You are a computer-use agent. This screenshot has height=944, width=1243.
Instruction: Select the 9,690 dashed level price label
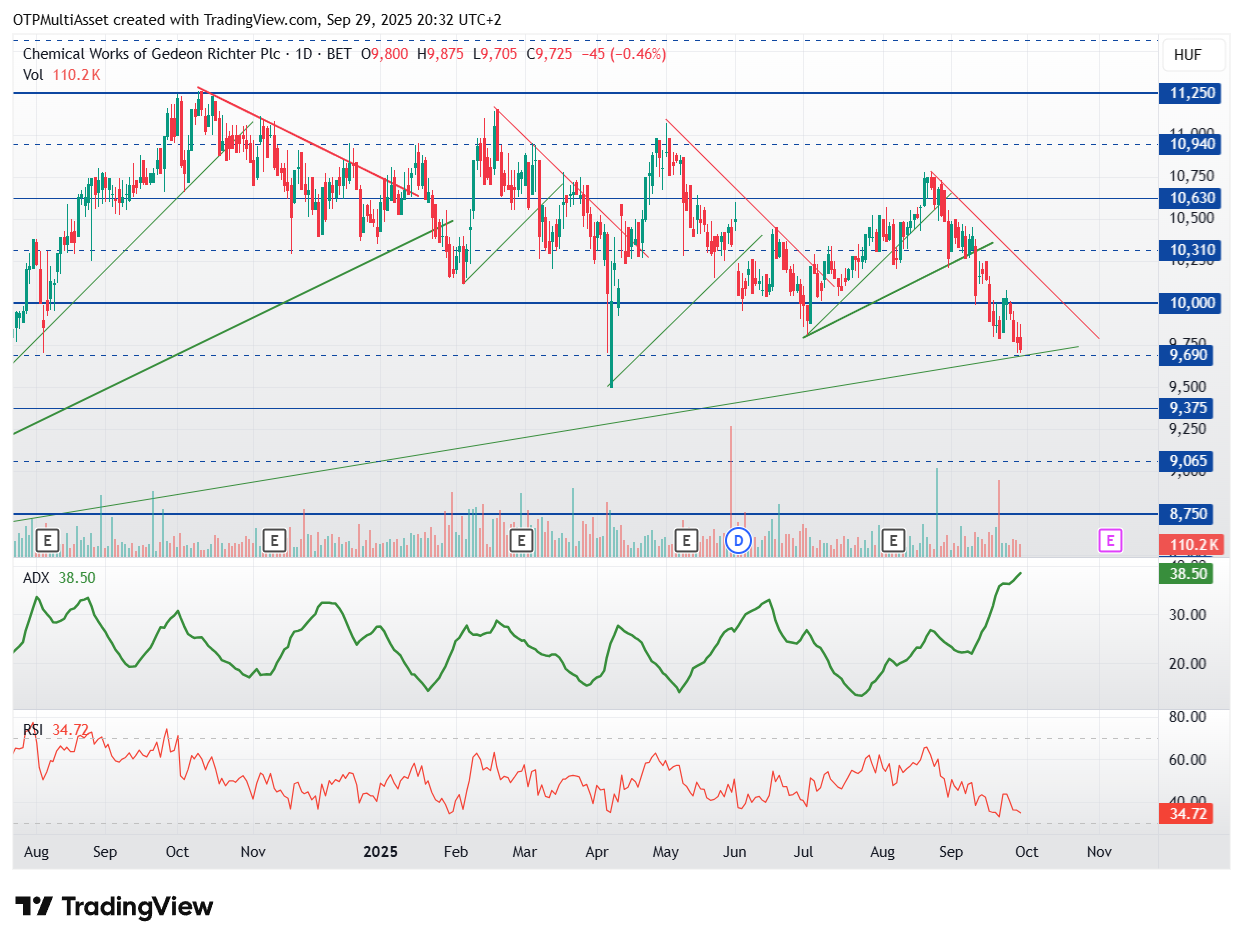pyautogui.click(x=1188, y=355)
